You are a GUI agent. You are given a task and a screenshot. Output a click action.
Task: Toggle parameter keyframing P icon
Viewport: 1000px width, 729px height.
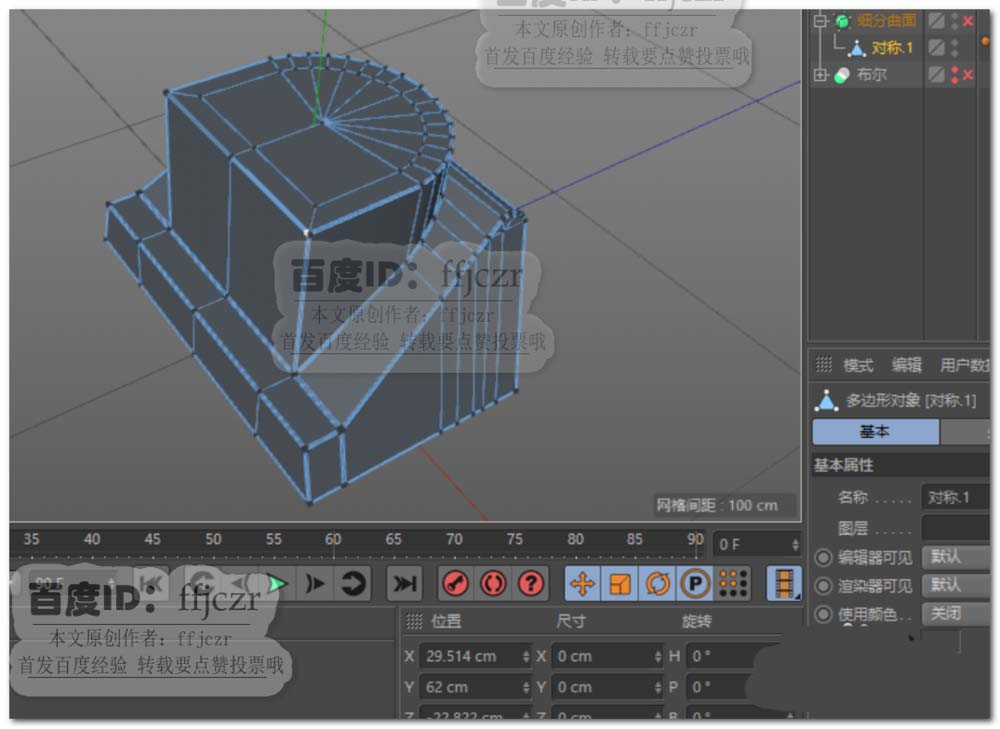(695, 583)
